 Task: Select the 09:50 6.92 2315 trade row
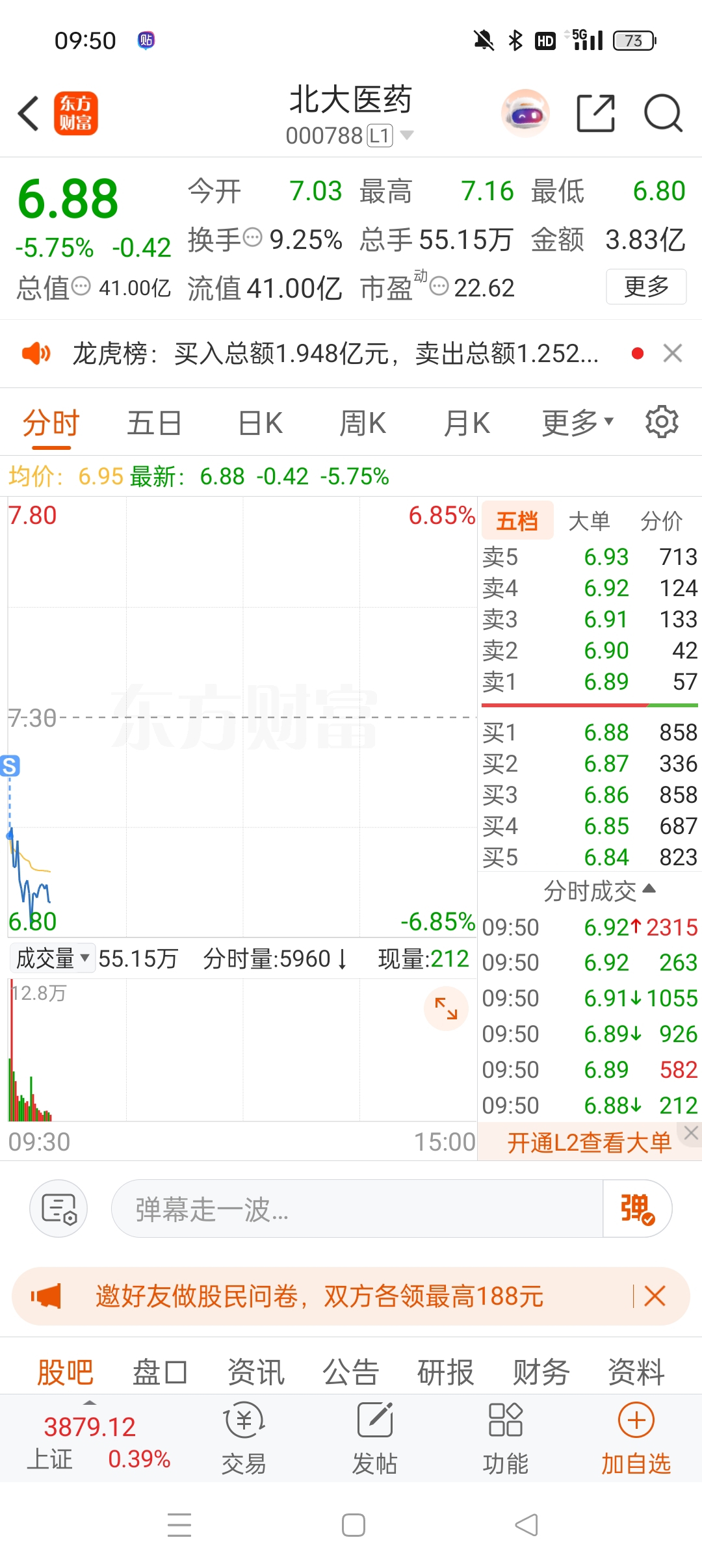pos(590,927)
